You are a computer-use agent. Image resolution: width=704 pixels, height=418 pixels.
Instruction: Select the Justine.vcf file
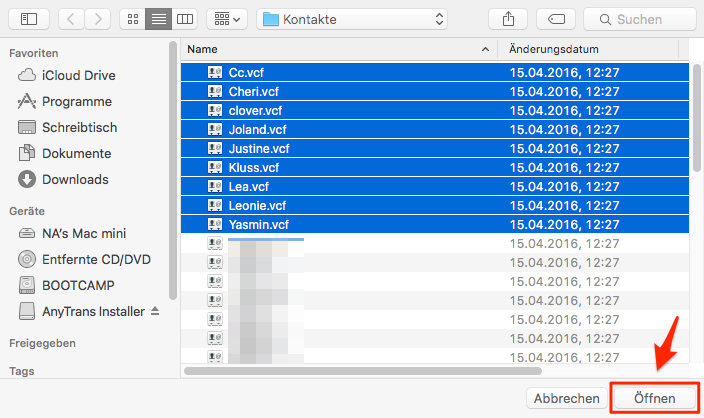(x=435, y=149)
